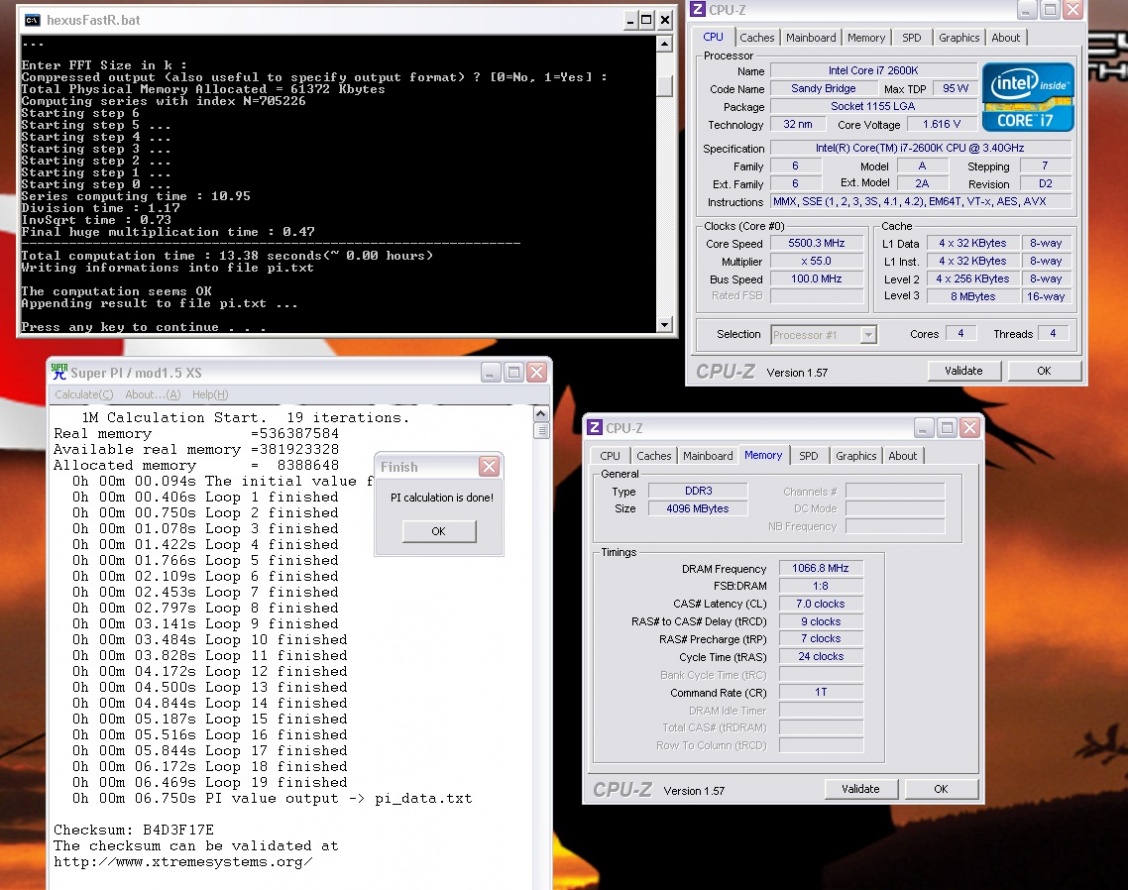Close the Finish dialog with X
1128x890 pixels.
pyautogui.click(x=488, y=467)
